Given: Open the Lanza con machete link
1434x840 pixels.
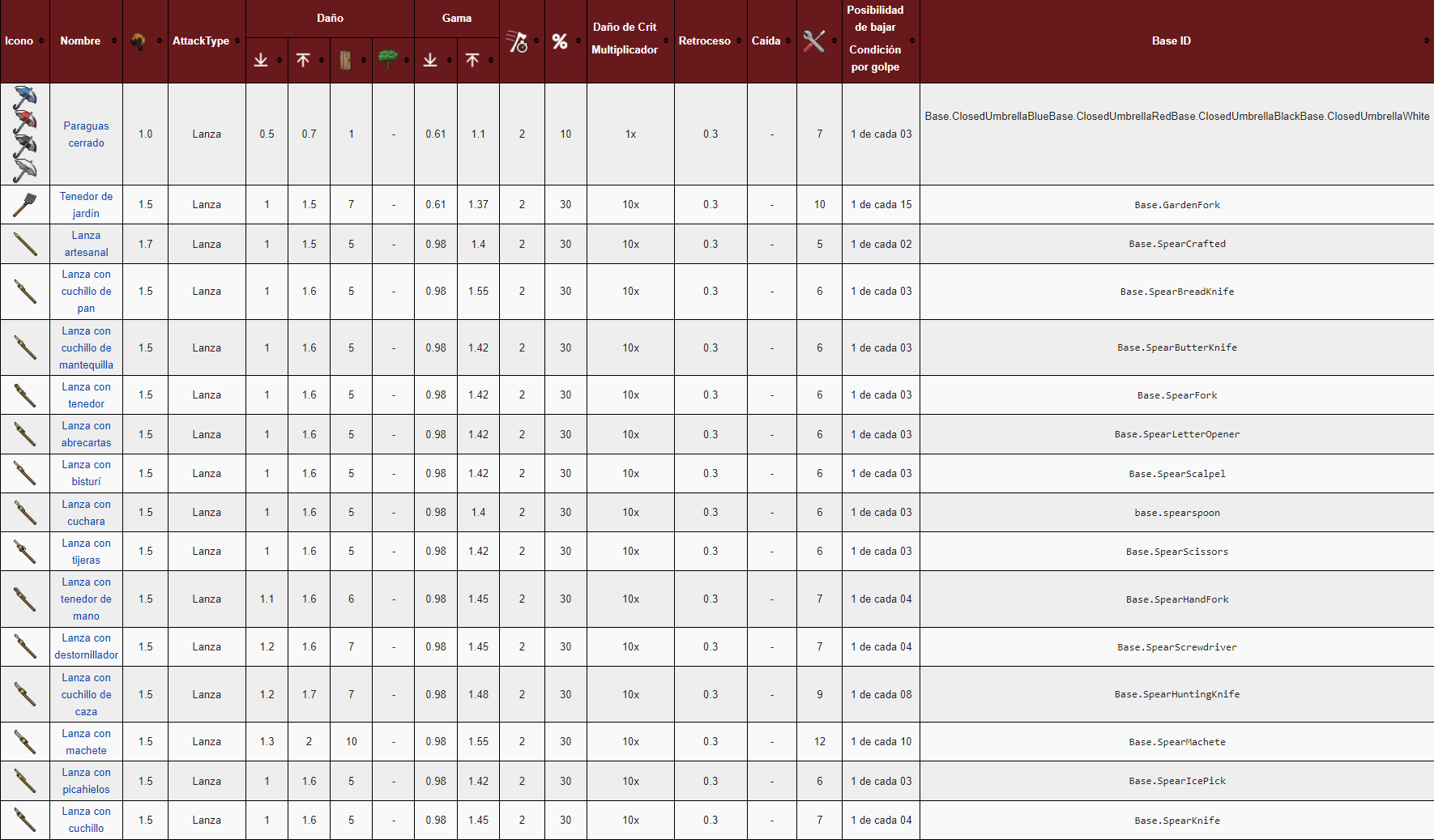Looking at the screenshot, I should click(x=86, y=742).
